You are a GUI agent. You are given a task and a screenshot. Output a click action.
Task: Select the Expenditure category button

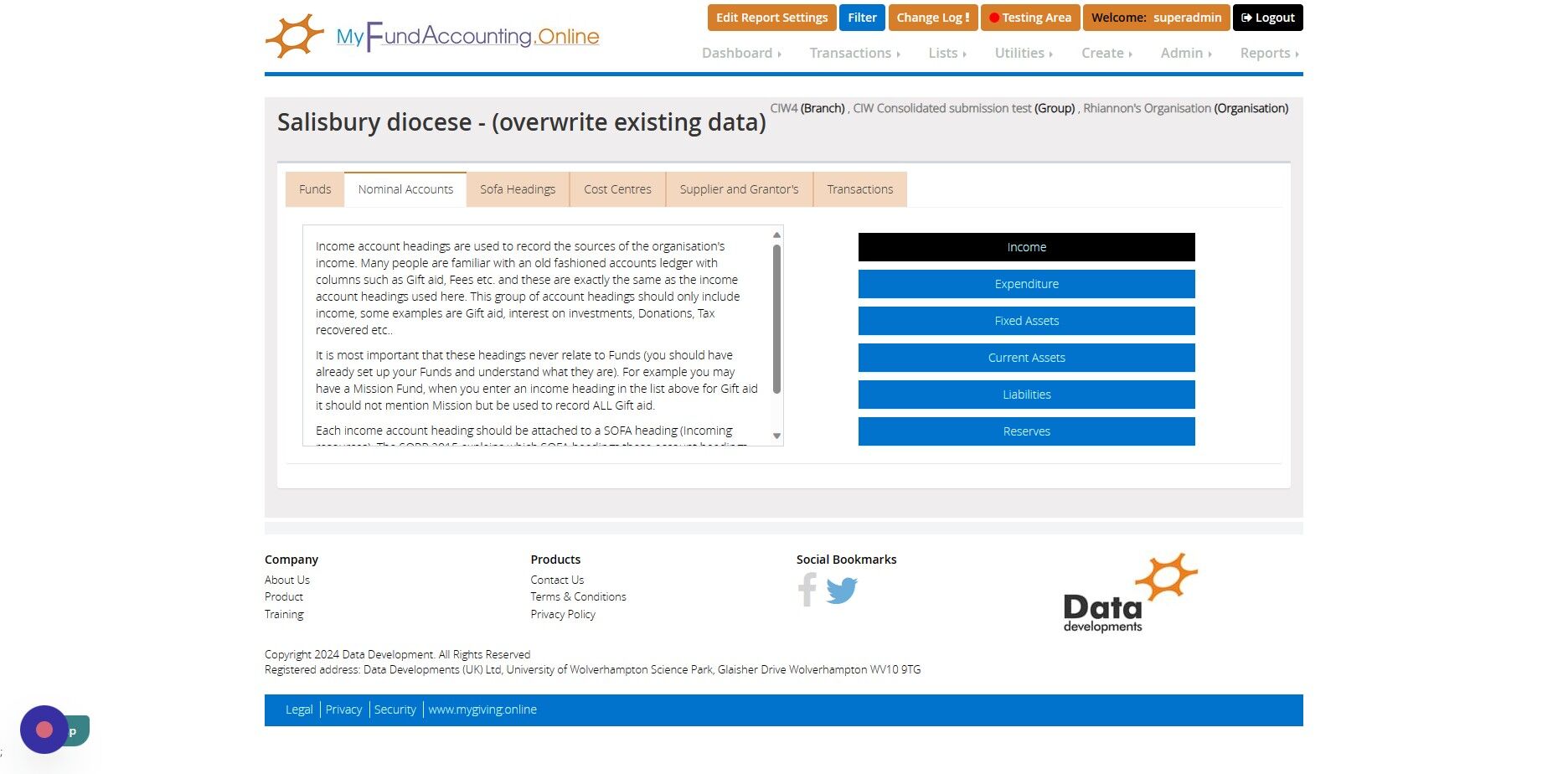[x=1026, y=284]
